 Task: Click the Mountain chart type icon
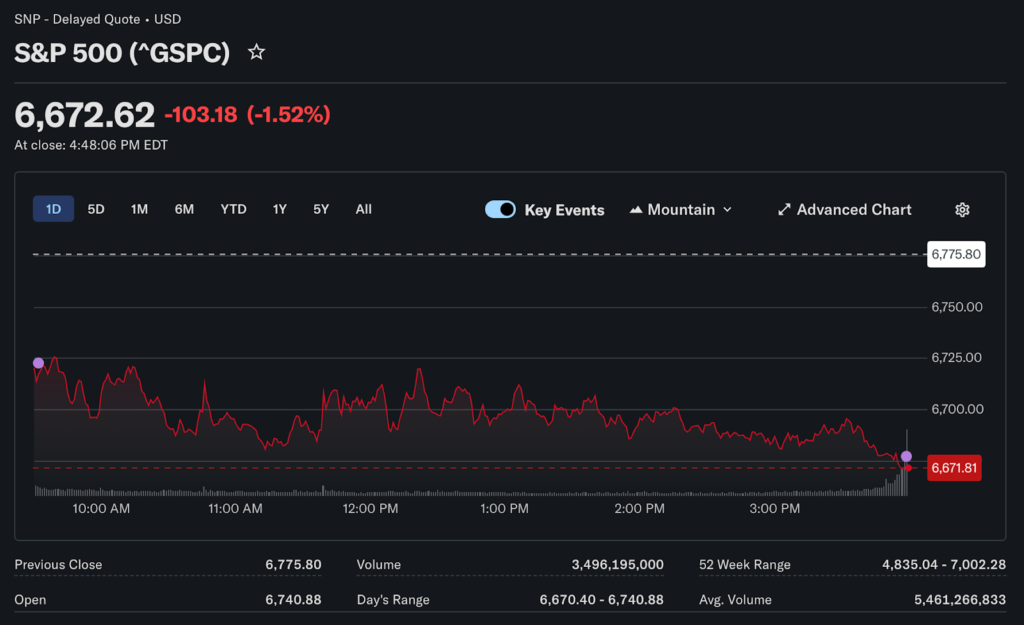point(636,210)
